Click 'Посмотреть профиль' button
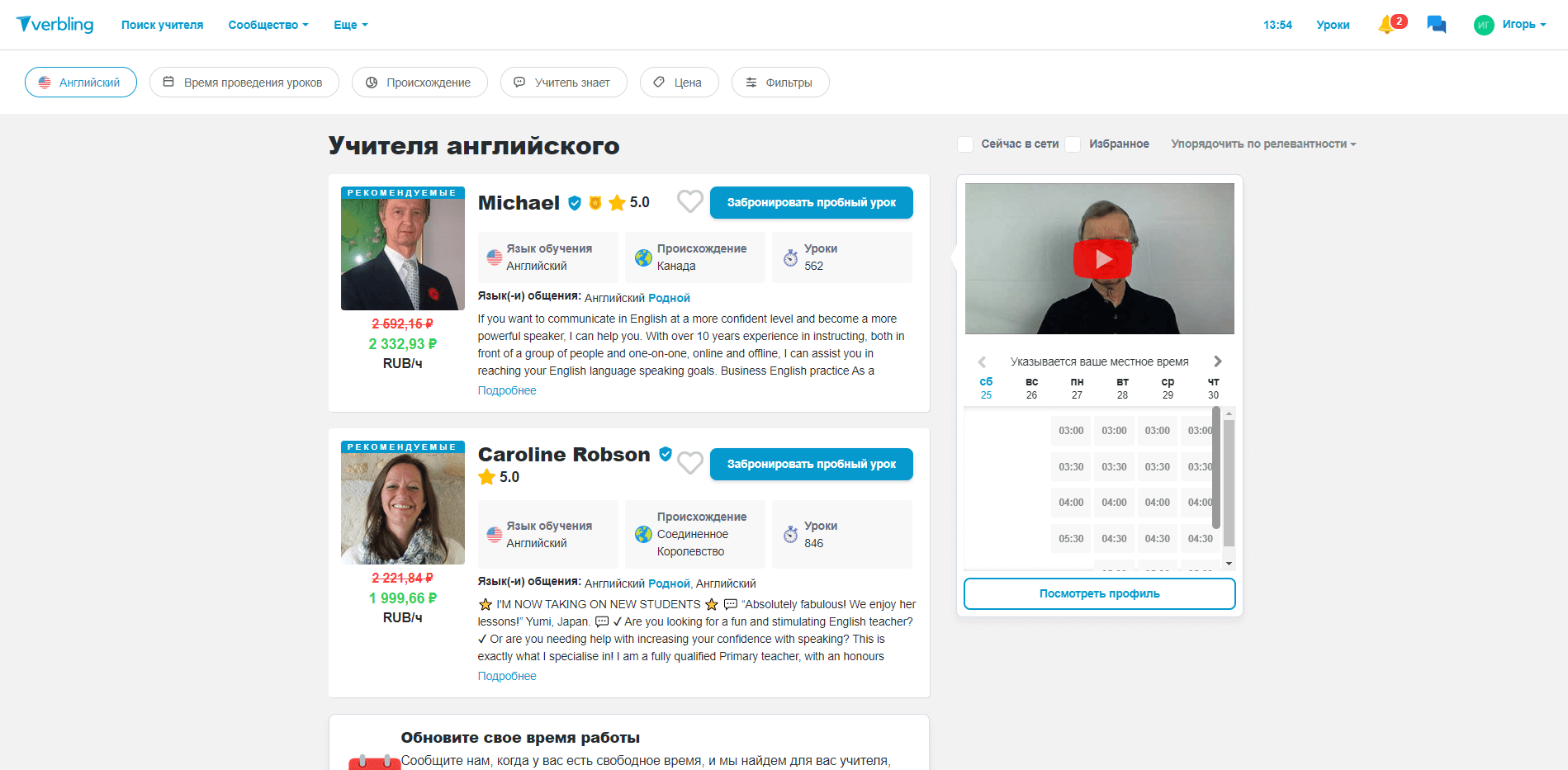 coord(1099,593)
